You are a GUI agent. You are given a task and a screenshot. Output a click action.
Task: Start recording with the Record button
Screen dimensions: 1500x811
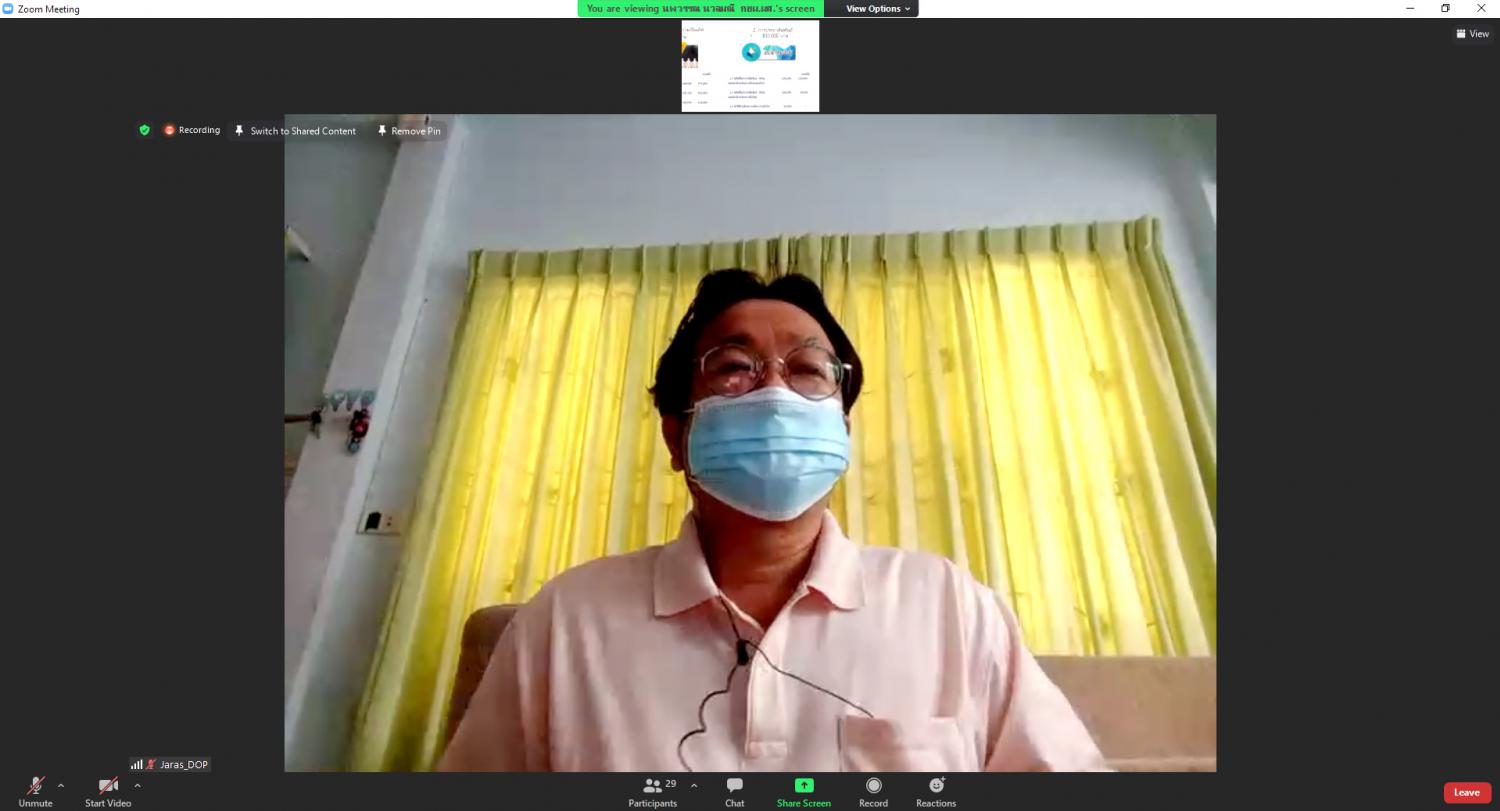(873, 792)
